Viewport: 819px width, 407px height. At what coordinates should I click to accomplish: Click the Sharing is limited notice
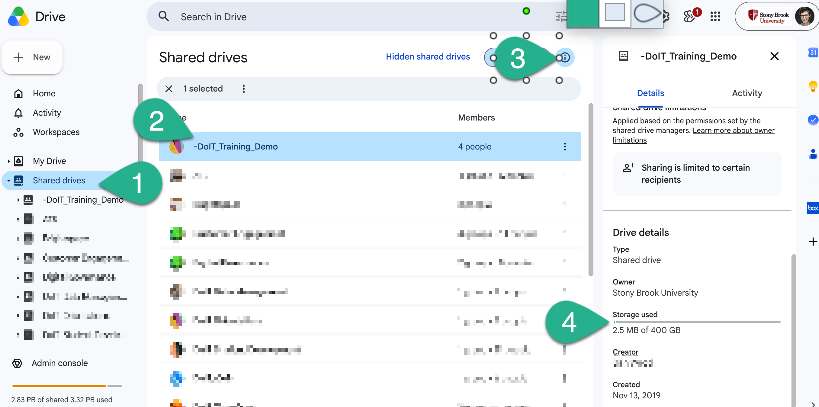[x=697, y=174]
